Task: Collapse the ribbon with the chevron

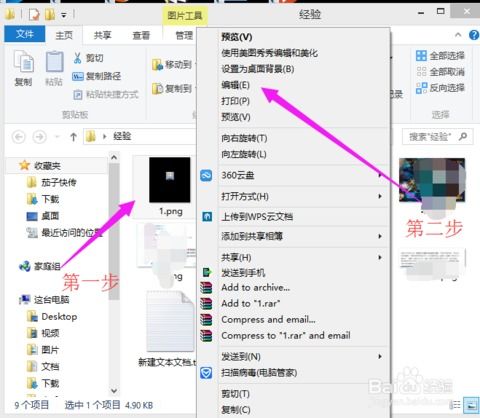Action: click(x=458, y=35)
